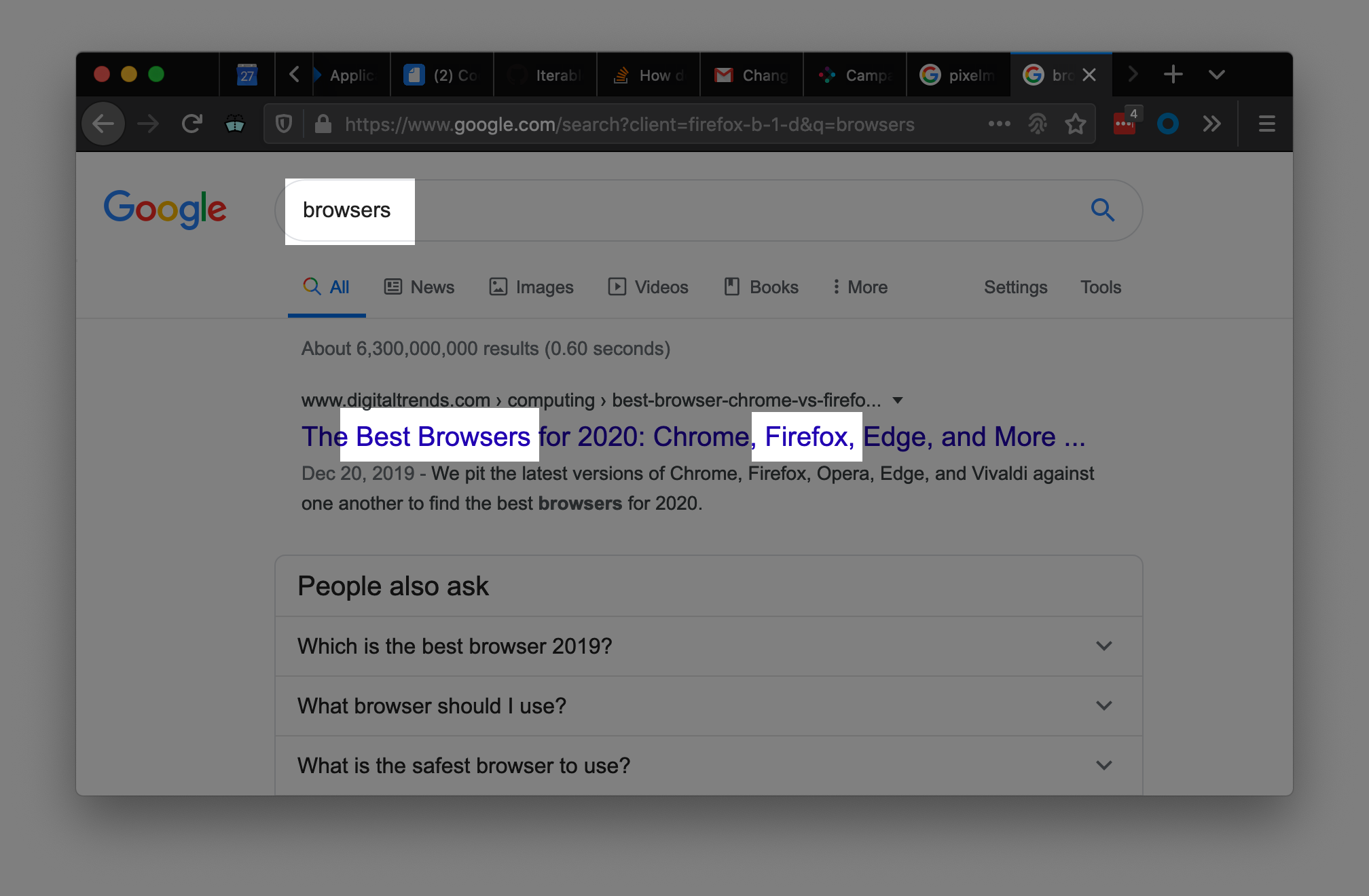Click the overflow menu three-dots icon
Screen dimensions: 1369x896
tap(997, 124)
